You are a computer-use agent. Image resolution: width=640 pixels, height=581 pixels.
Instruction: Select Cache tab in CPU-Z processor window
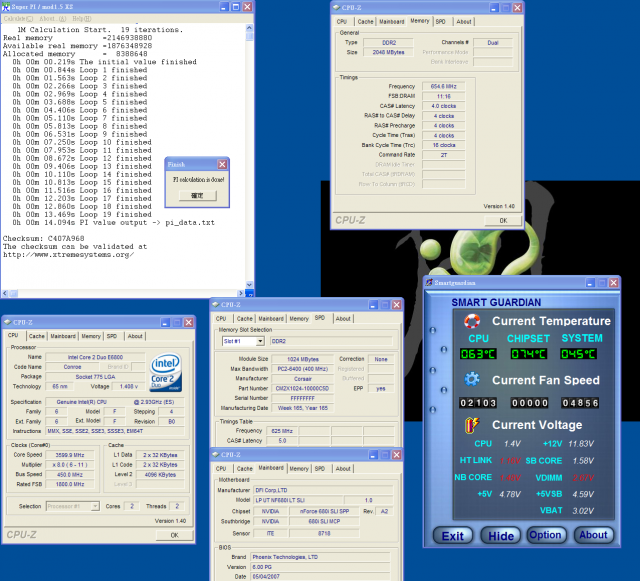[36, 336]
